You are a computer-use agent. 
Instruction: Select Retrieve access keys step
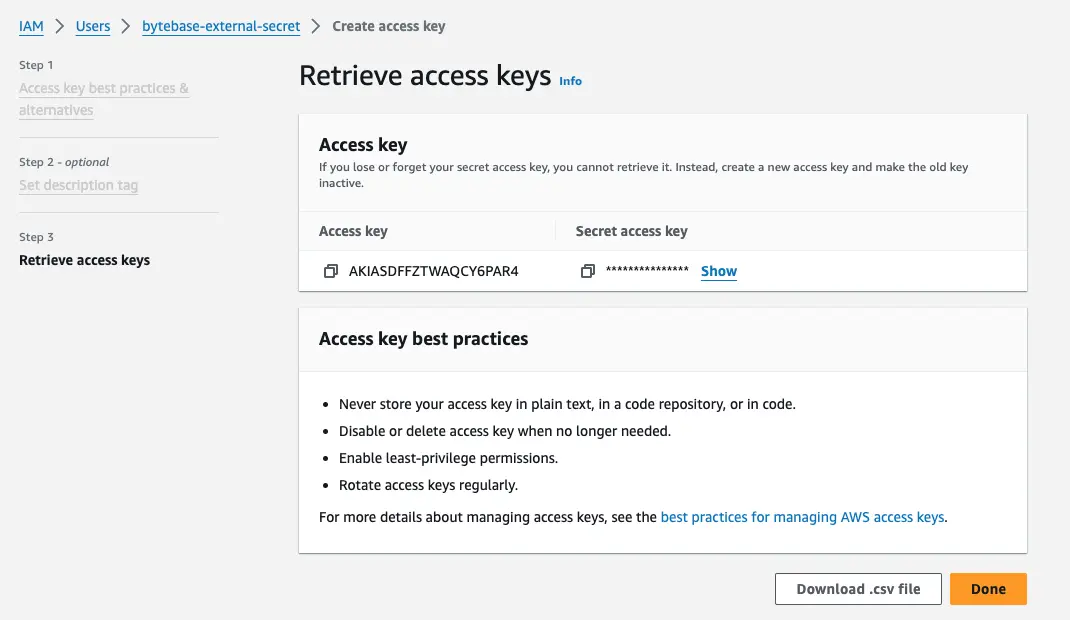click(x=85, y=261)
